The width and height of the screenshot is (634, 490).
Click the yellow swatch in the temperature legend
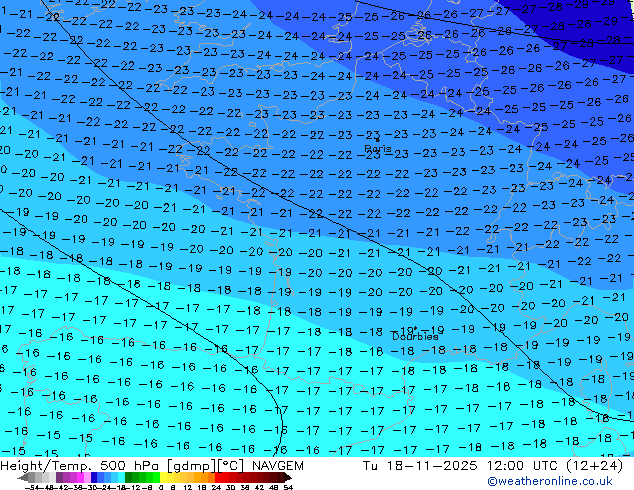(163, 477)
